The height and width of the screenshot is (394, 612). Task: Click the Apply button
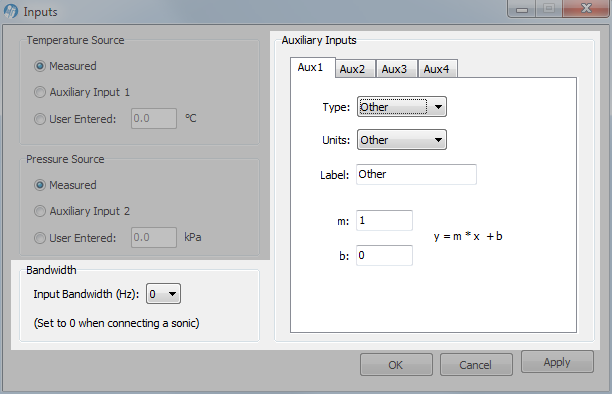(557, 362)
